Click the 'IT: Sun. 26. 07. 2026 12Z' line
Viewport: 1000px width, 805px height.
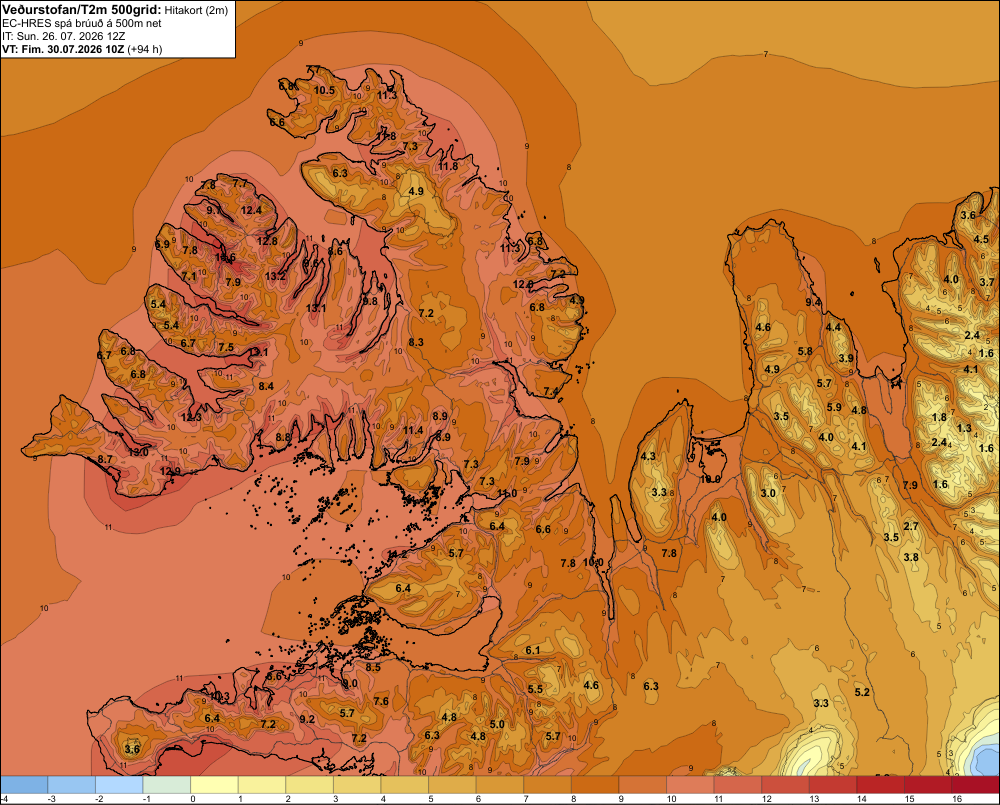coord(64,36)
